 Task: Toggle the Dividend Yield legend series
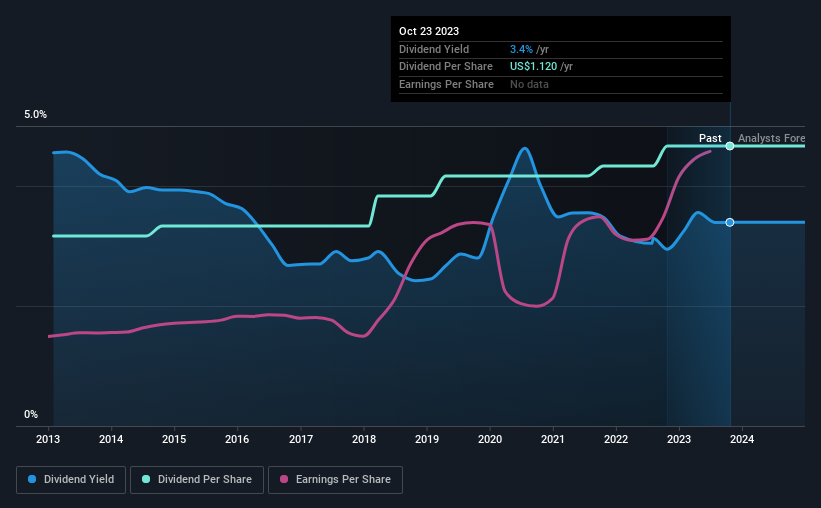point(71,480)
